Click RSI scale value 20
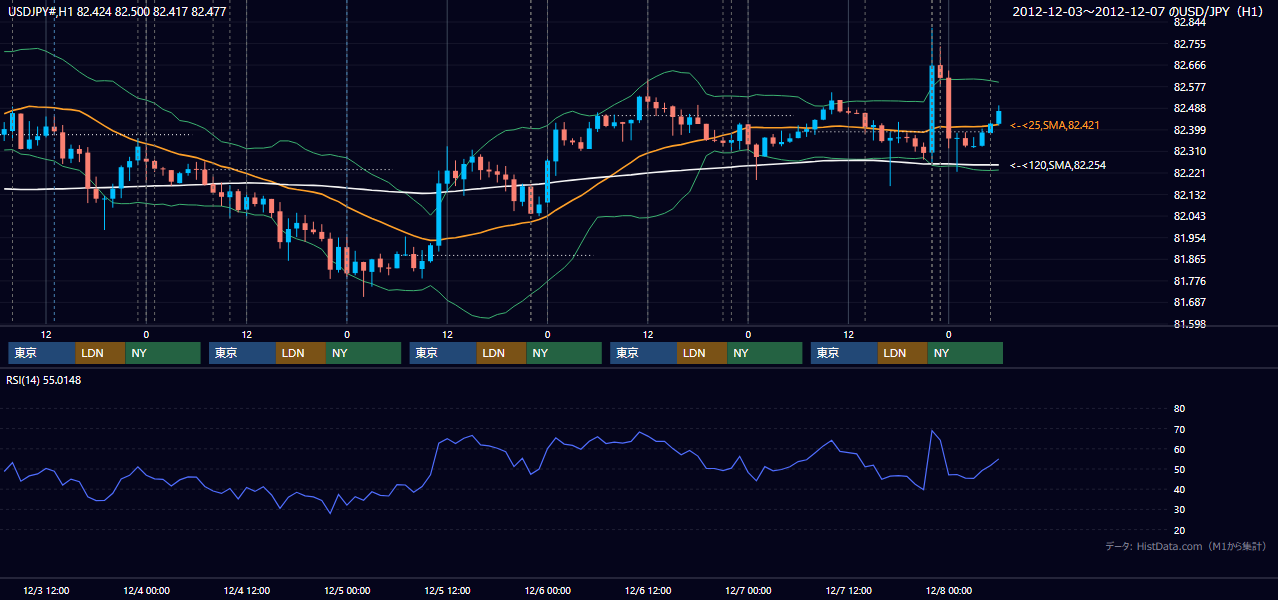The width and height of the screenshot is (1278, 600). pyautogui.click(x=1179, y=530)
